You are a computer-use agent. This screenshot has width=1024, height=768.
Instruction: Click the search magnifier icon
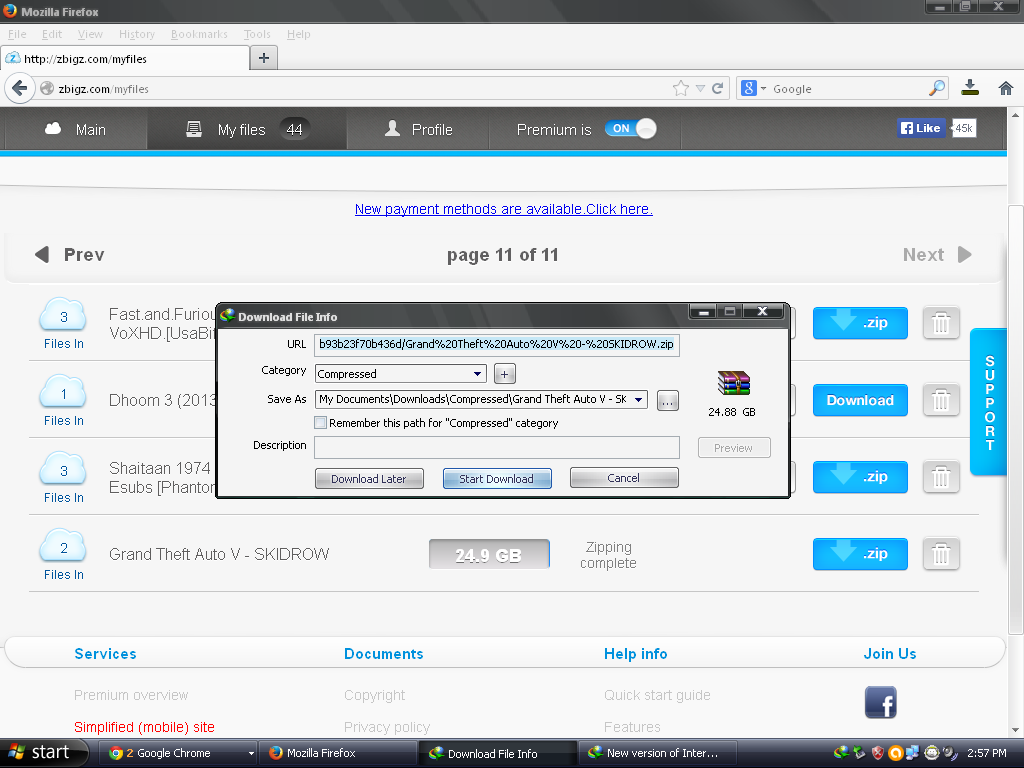937,88
